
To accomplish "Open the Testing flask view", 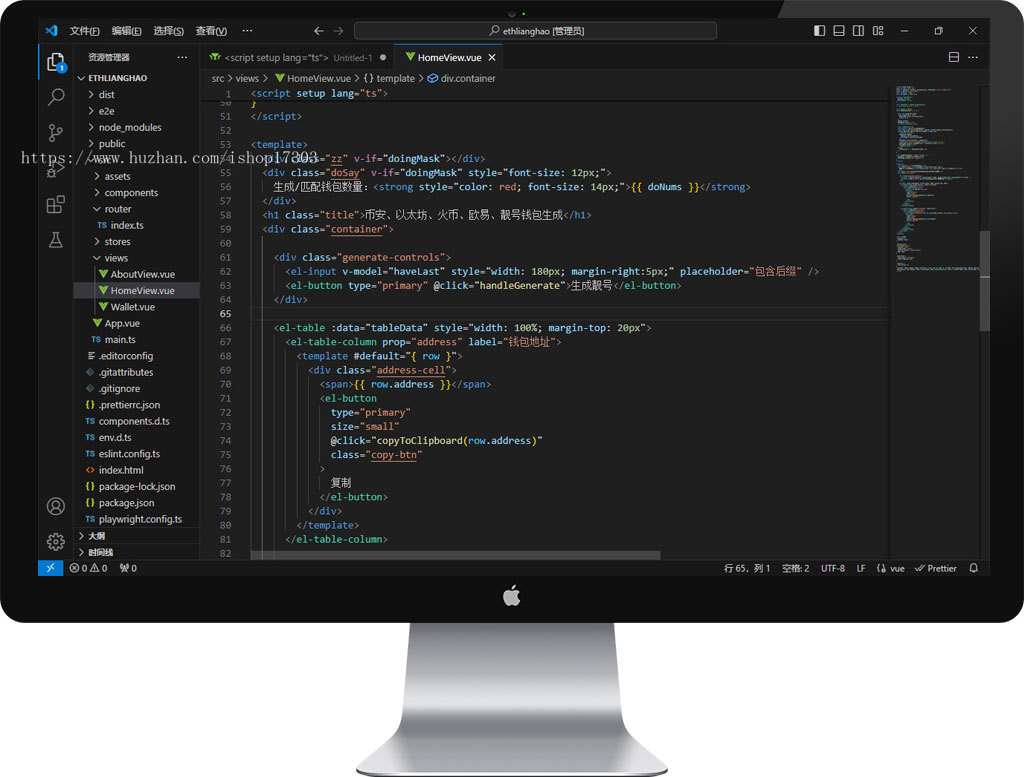I will click(x=56, y=240).
